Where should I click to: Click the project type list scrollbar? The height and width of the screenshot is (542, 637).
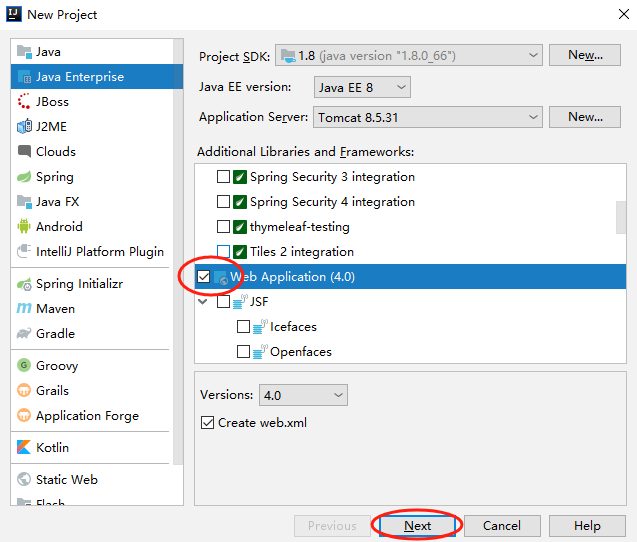coord(178,252)
